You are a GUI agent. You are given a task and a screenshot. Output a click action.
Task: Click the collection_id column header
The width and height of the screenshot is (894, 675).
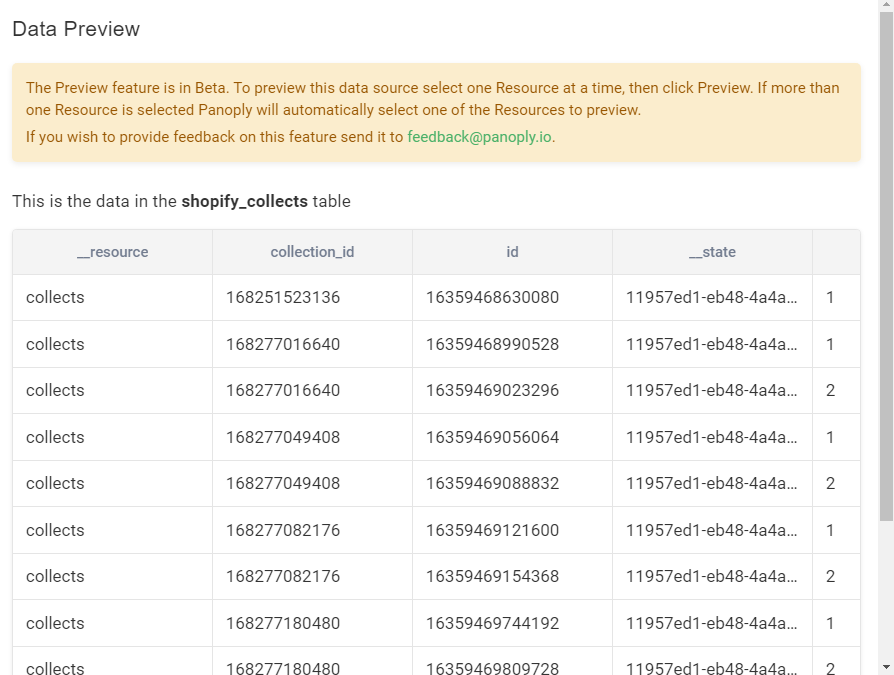(x=312, y=252)
